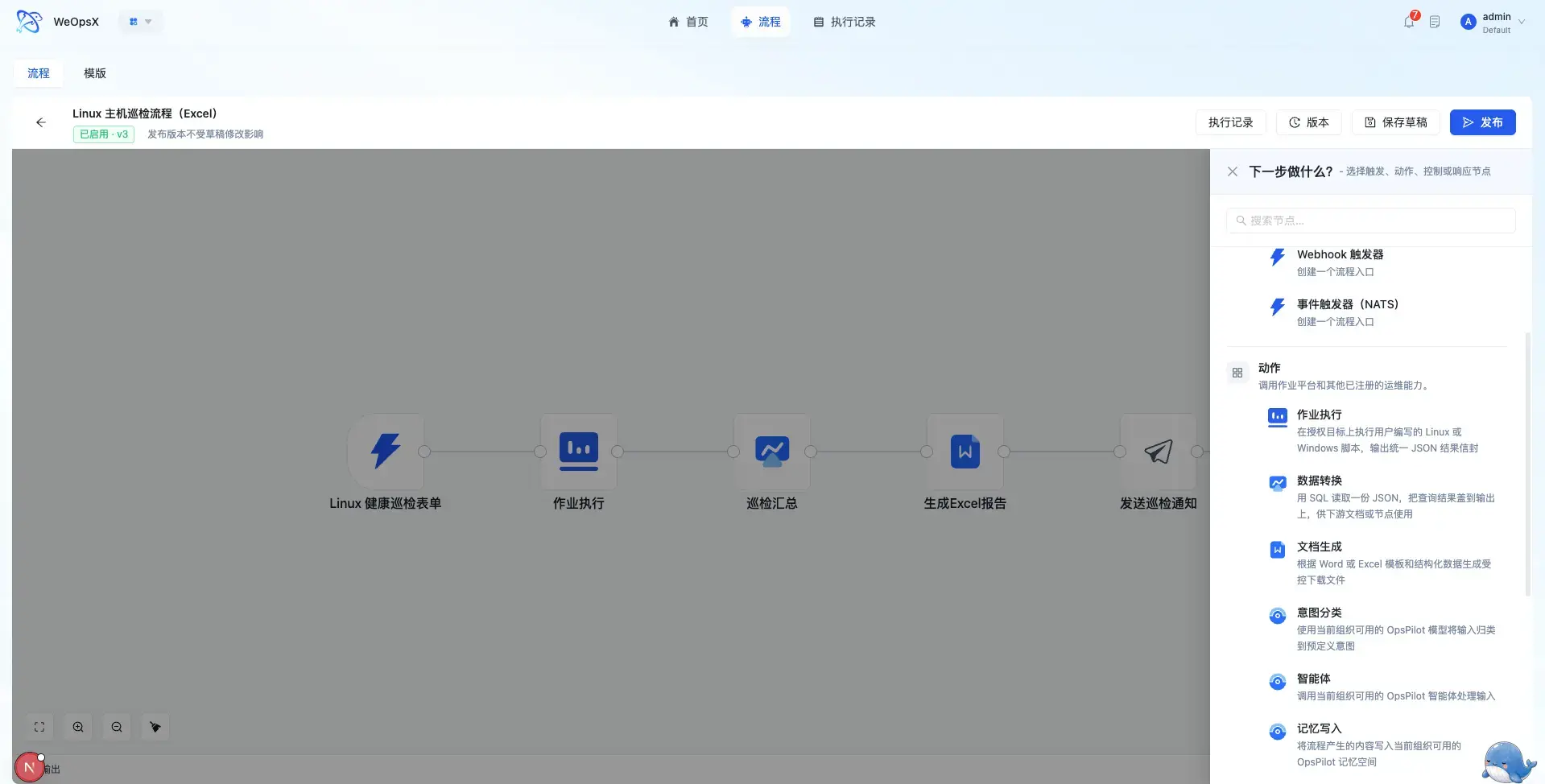This screenshot has width=1545, height=784.
Task: Switch to the 流程 sub-tab
Action: pos(39,73)
